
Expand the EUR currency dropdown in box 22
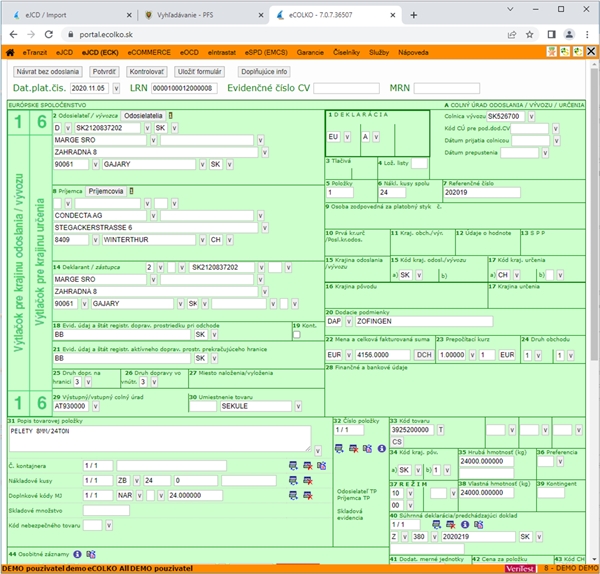[x=349, y=355]
